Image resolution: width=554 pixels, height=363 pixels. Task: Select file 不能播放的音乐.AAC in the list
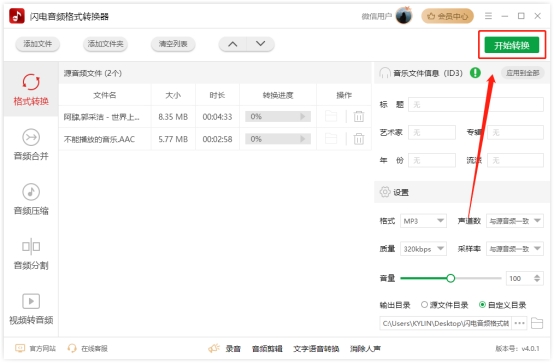tap(99, 139)
